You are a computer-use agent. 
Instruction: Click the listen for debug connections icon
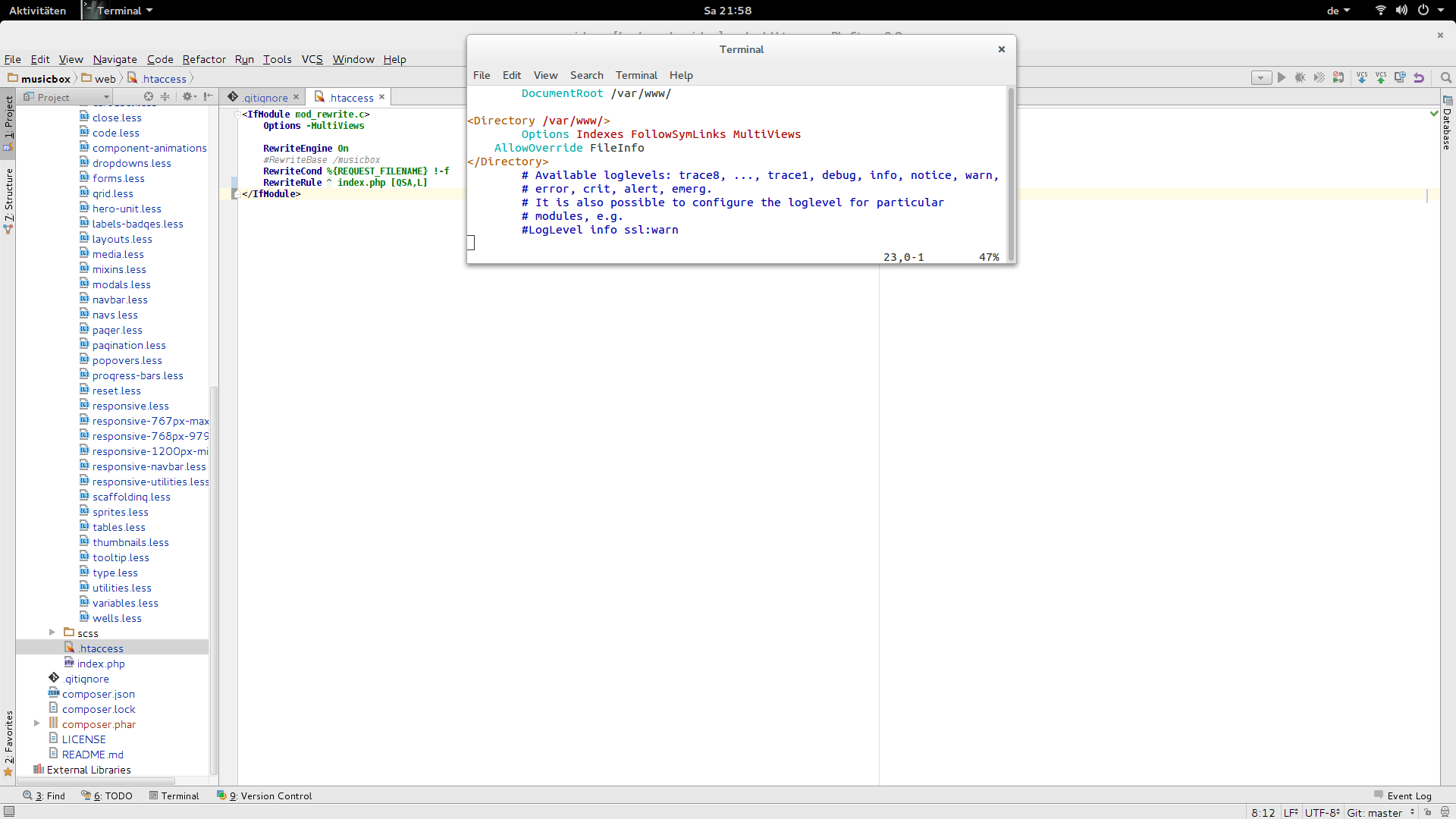pos(1338,77)
